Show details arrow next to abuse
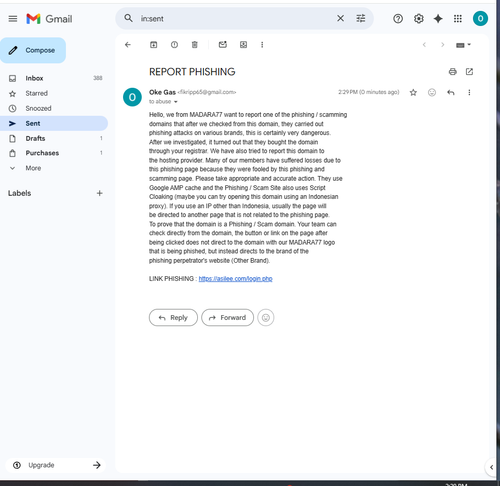This screenshot has height=486, width=500. coord(176,102)
